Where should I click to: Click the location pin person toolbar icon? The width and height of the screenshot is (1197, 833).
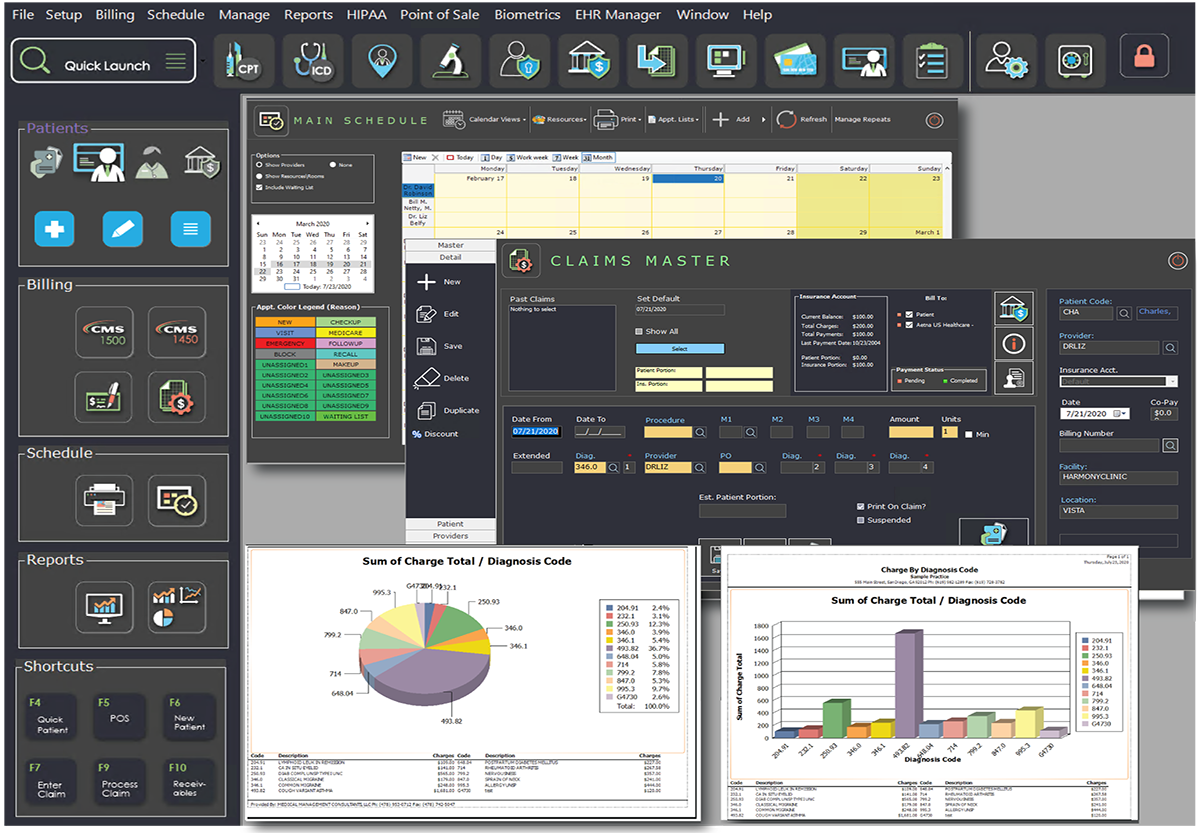click(x=382, y=60)
